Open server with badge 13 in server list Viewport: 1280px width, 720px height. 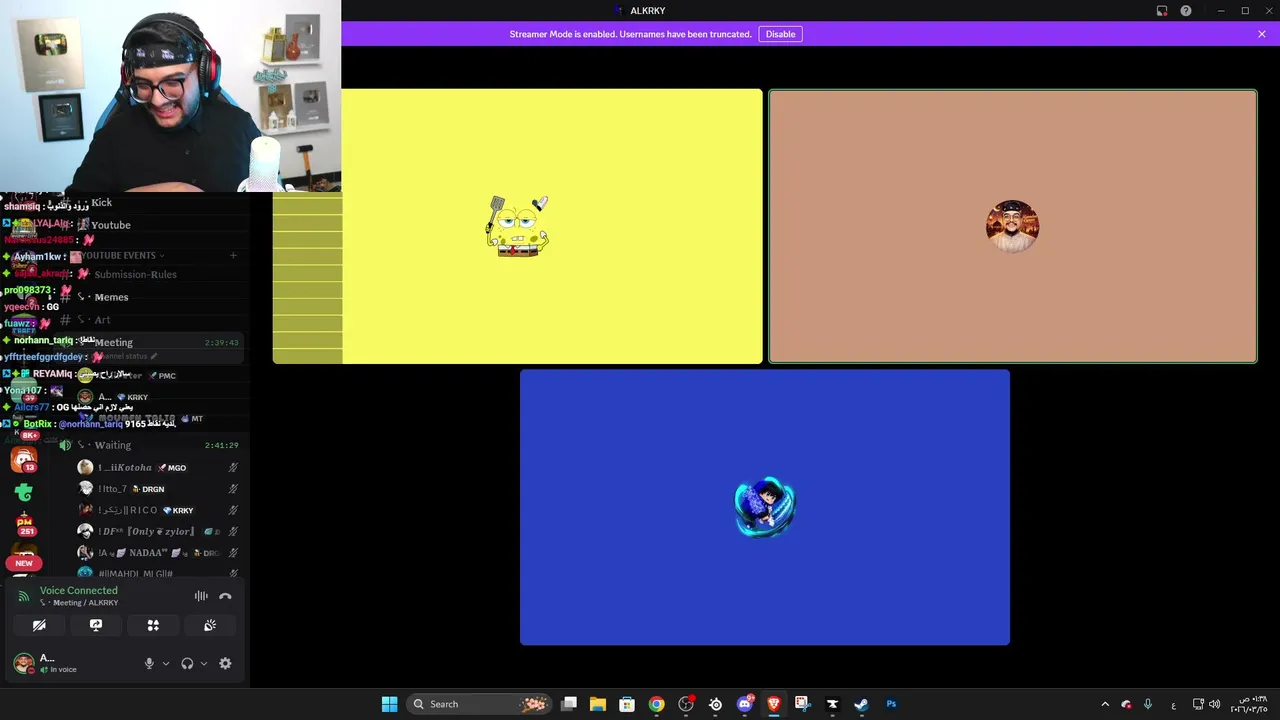point(24,459)
